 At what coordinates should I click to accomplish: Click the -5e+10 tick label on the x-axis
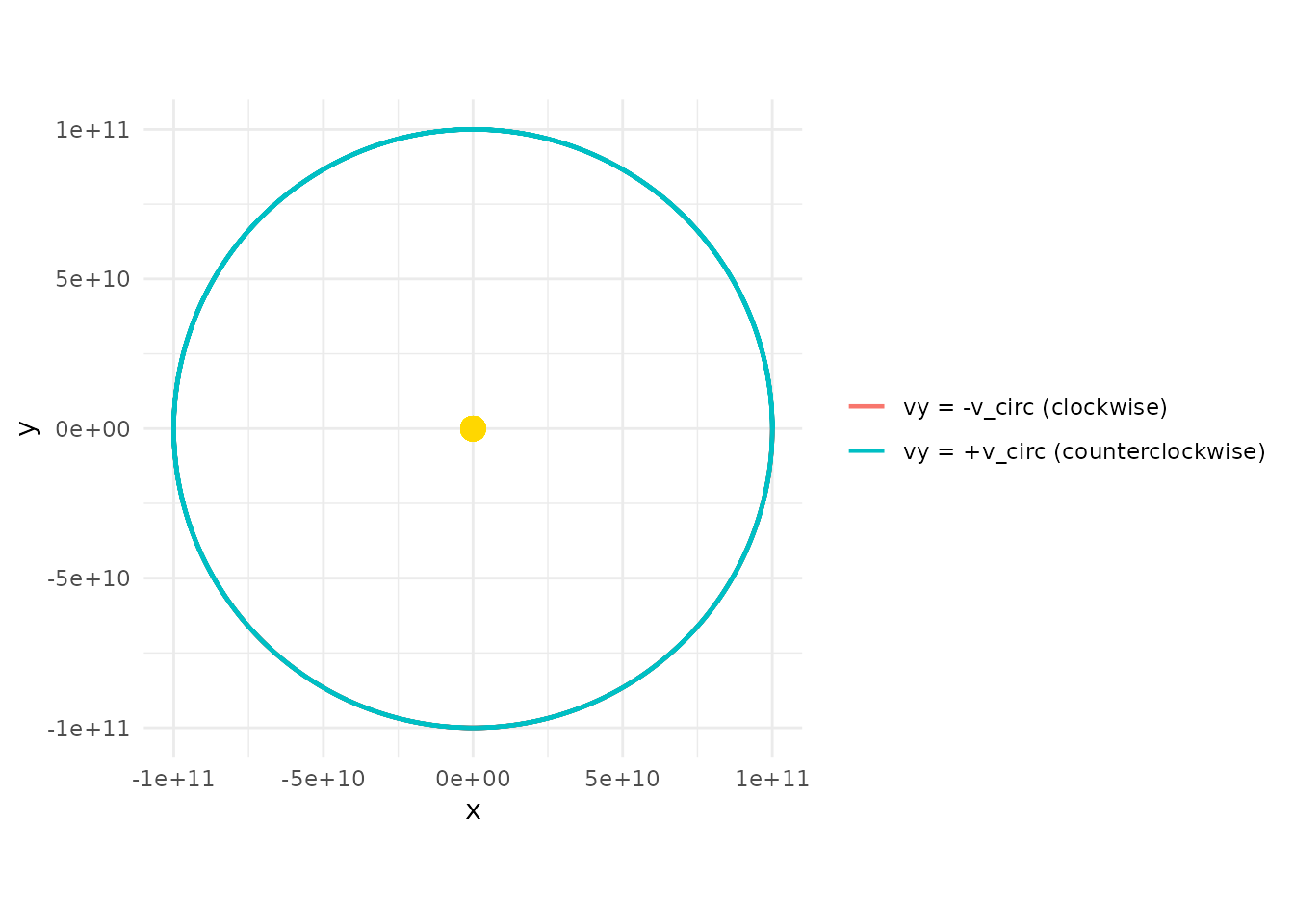(x=323, y=779)
